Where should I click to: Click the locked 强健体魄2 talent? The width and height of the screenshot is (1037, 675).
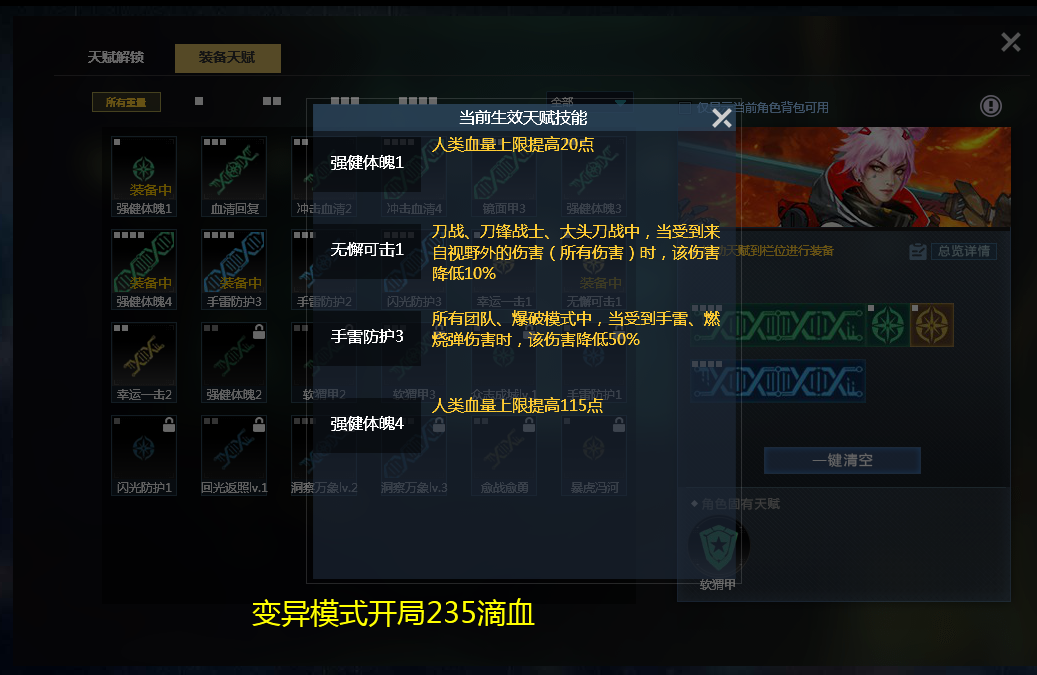tap(233, 362)
